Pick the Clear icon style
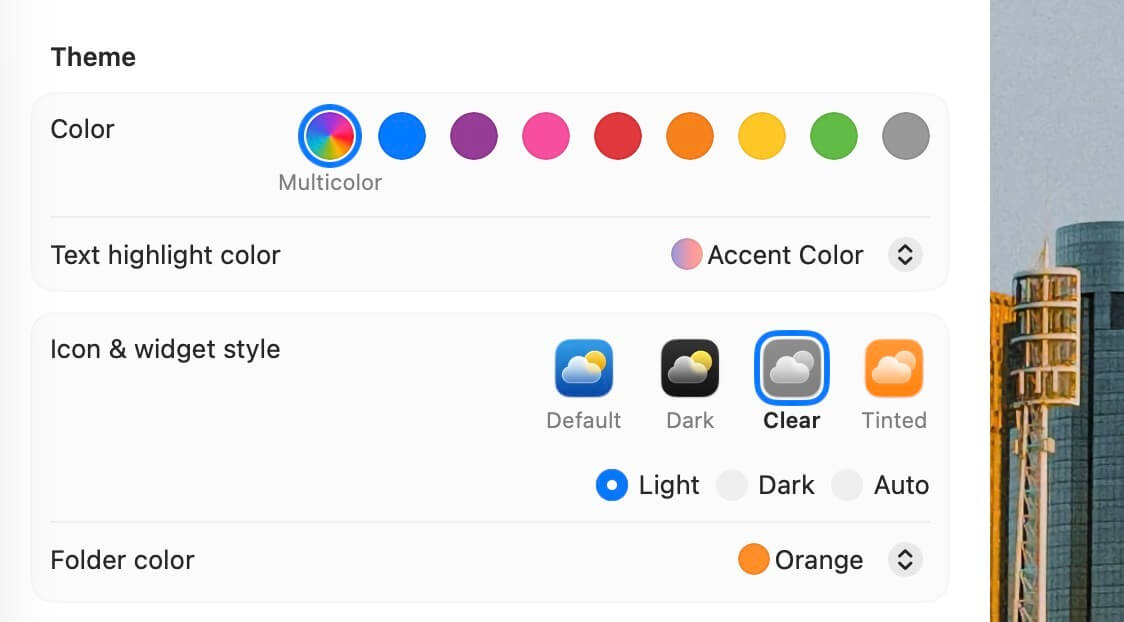Image resolution: width=1124 pixels, height=622 pixels. (x=792, y=369)
